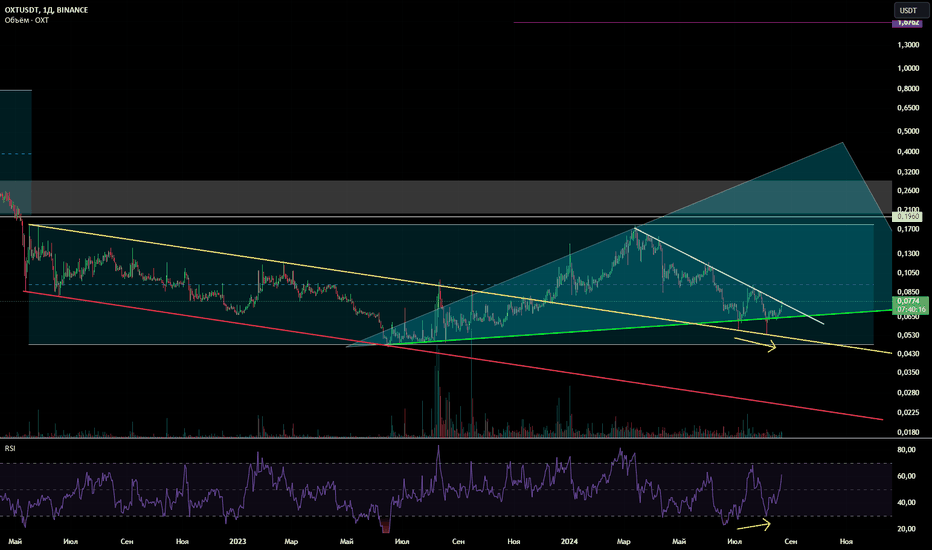932x550 pixels.
Task: Click the RSI indicator label
Action: click(x=10, y=448)
